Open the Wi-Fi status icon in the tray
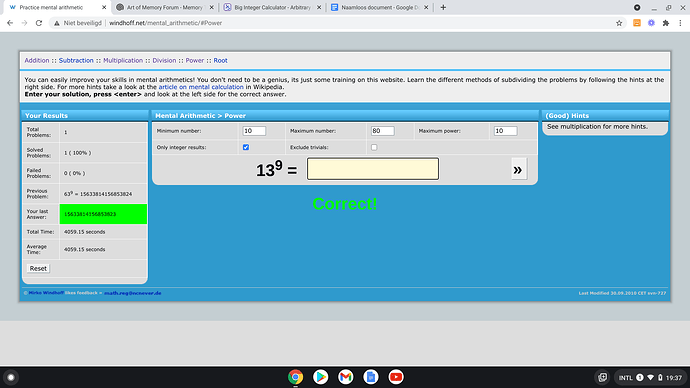Image resolution: width=690 pixels, height=388 pixels. (x=650, y=377)
